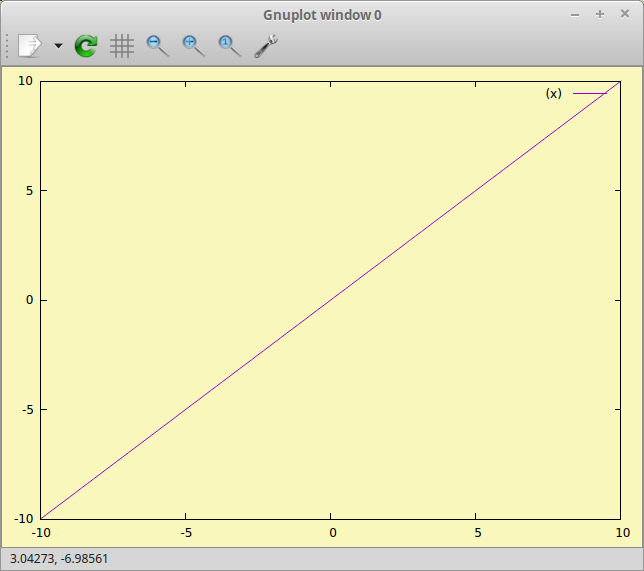The height and width of the screenshot is (571, 644).
Task: Toggle the (x) legend entry label
Action: (x=553, y=93)
